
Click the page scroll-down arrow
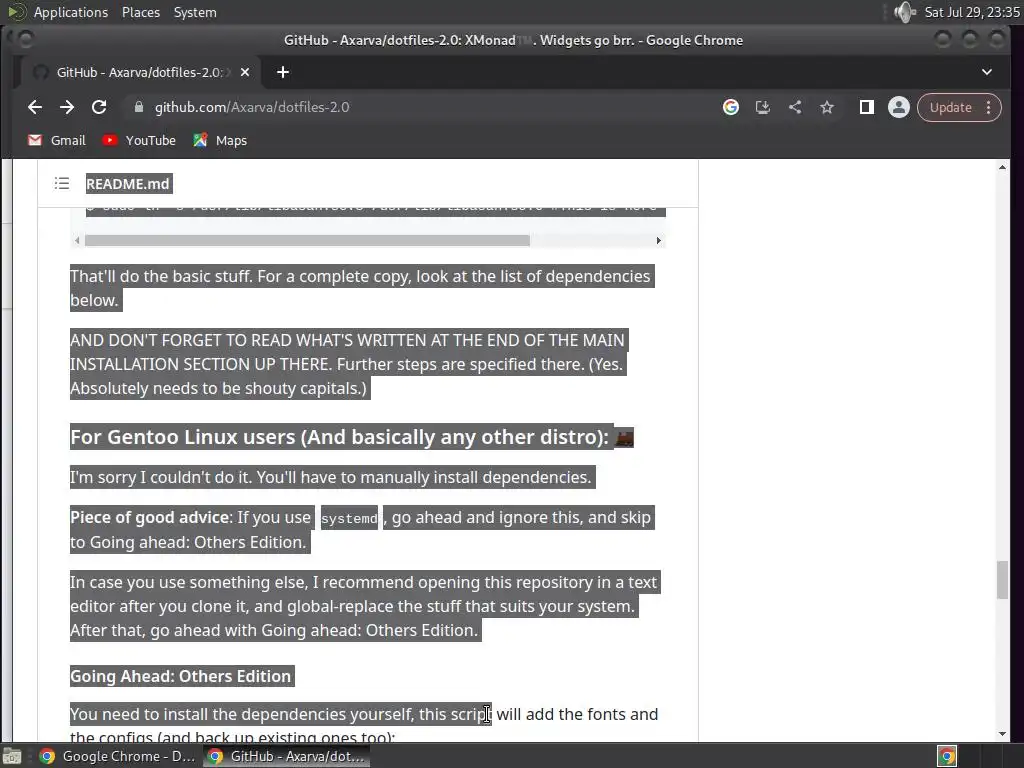point(1002,735)
